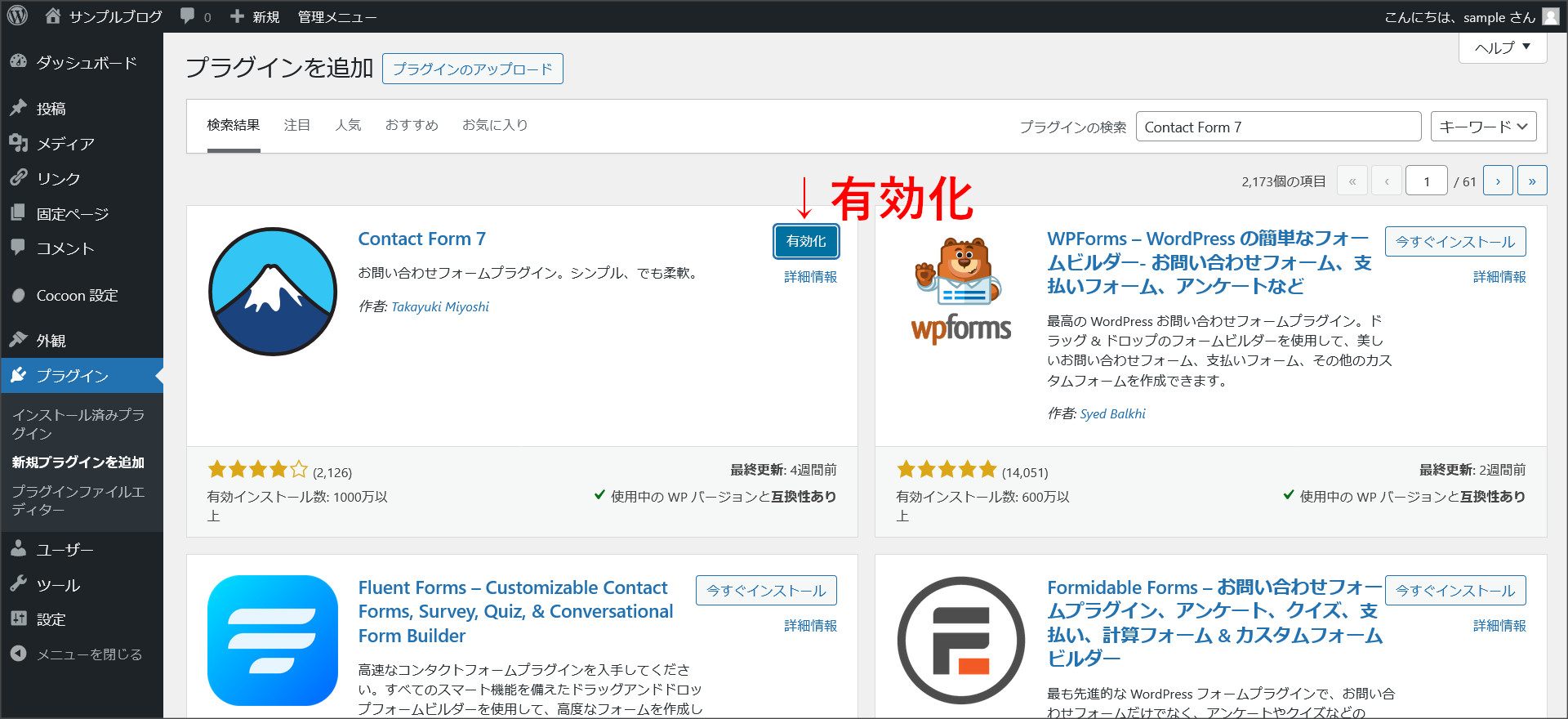Collapse menu using メニューを閉じる icon

19,654
